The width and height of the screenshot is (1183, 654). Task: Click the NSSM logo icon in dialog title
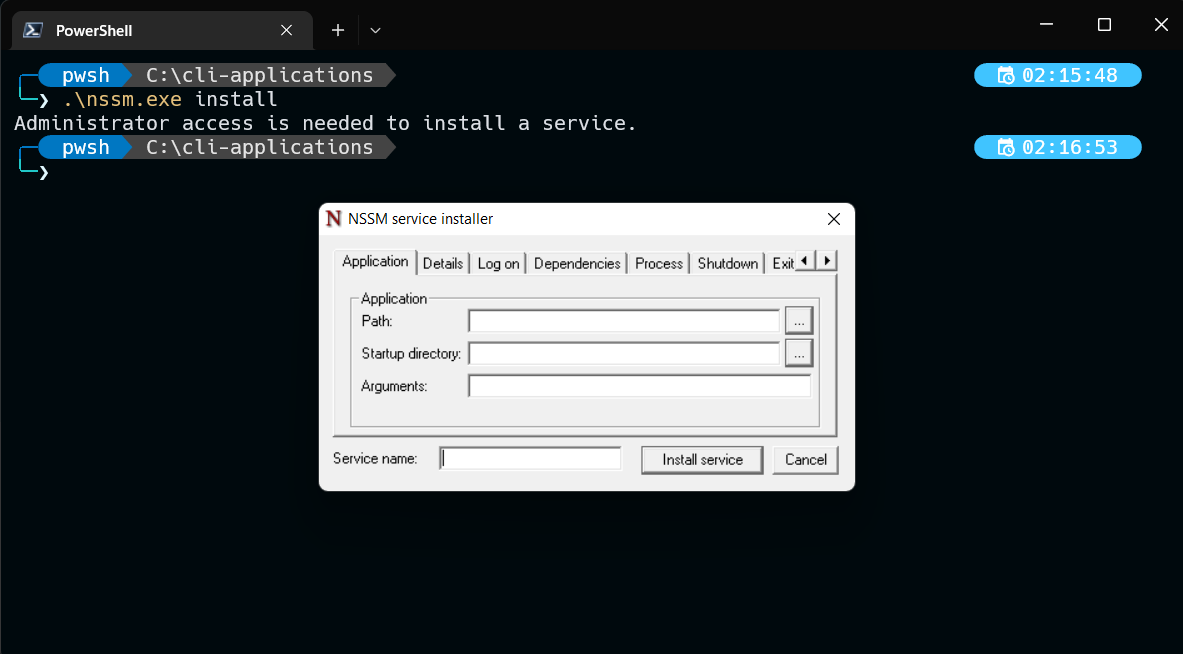coord(334,219)
